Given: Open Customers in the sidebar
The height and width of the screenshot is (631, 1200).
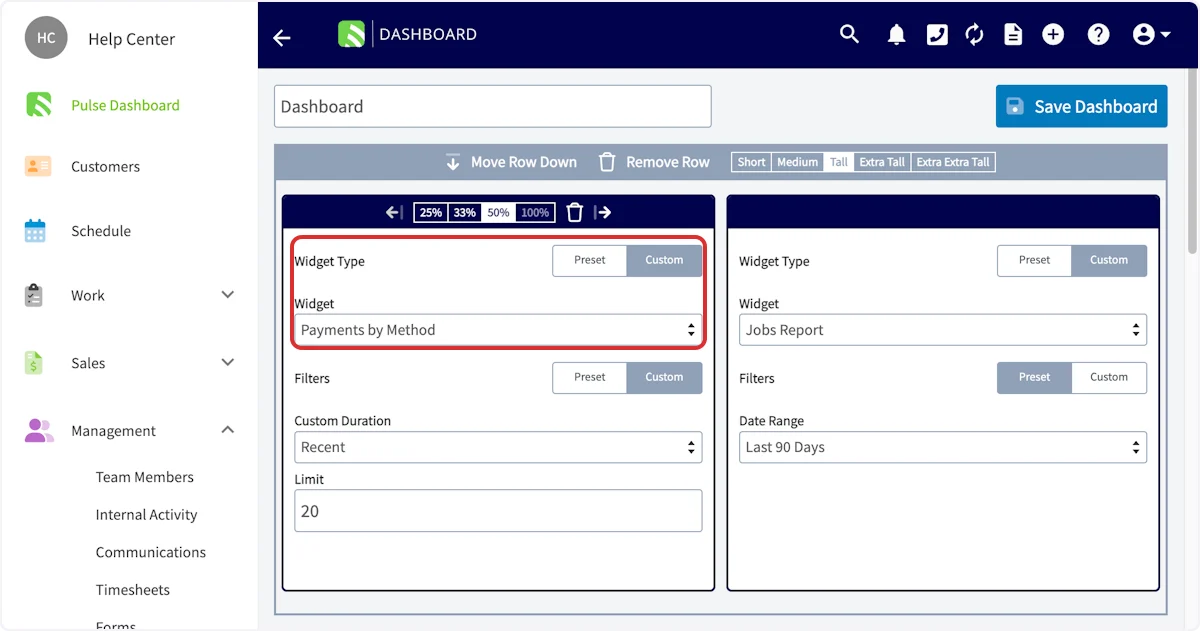Looking at the screenshot, I should point(105,166).
